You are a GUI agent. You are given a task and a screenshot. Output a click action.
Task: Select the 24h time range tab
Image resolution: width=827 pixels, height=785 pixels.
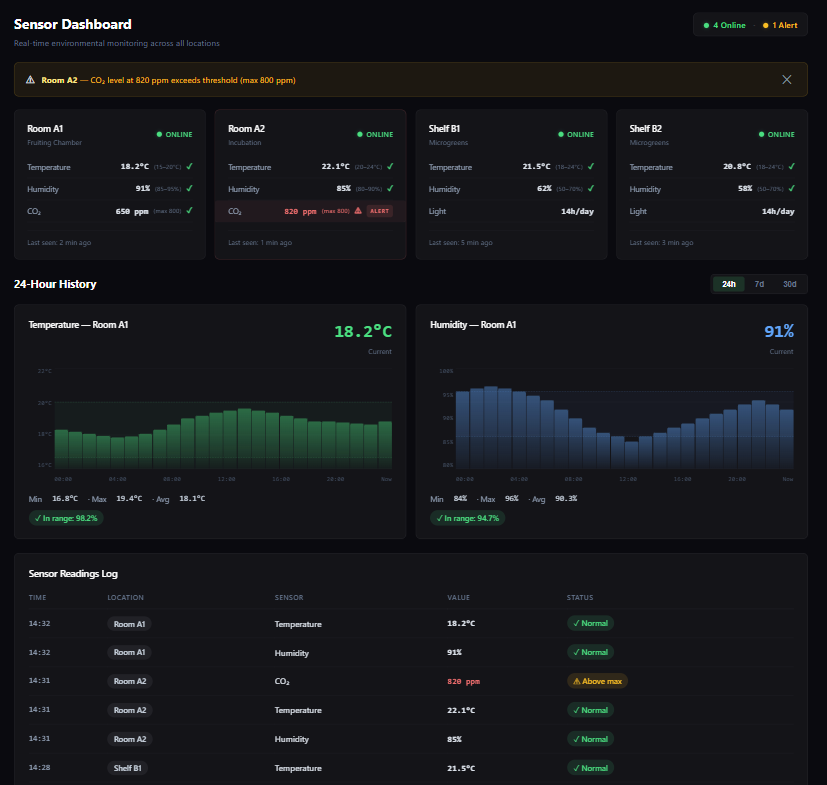tap(728, 284)
